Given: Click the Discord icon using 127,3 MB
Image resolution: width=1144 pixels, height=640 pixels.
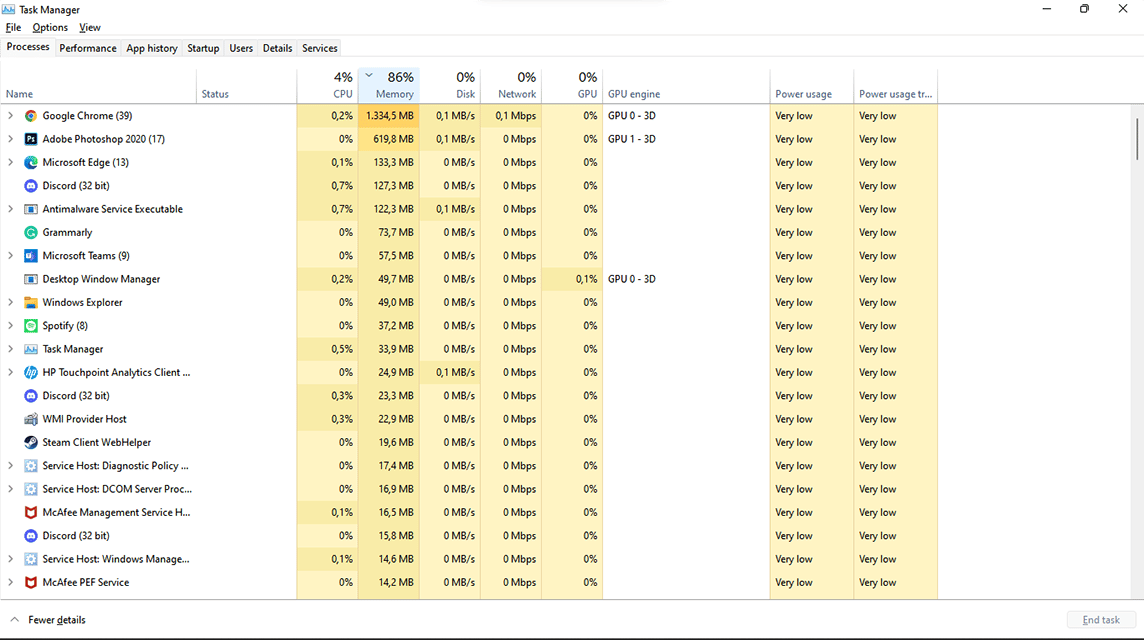Looking at the screenshot, I should tap(31, 186).
